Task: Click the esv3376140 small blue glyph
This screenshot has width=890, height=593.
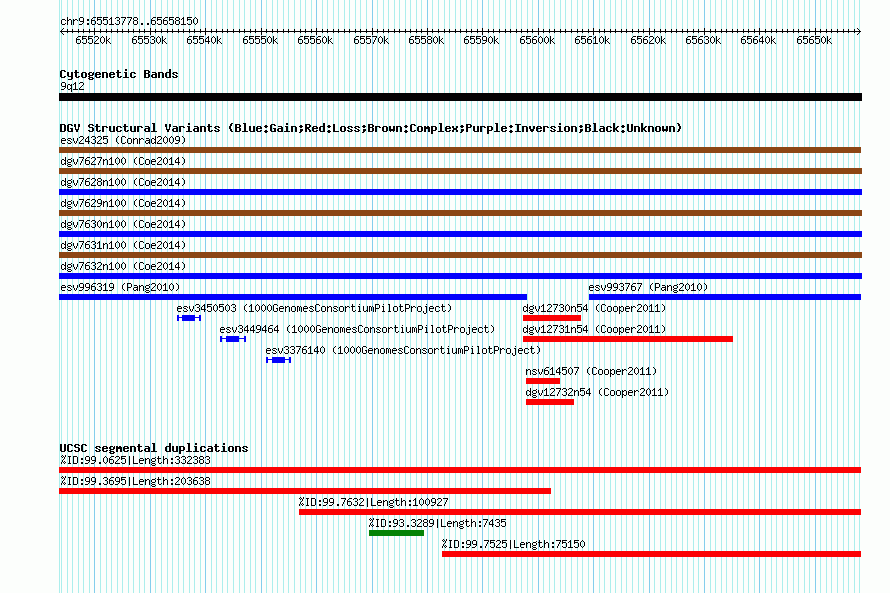Action: [278, 360]
